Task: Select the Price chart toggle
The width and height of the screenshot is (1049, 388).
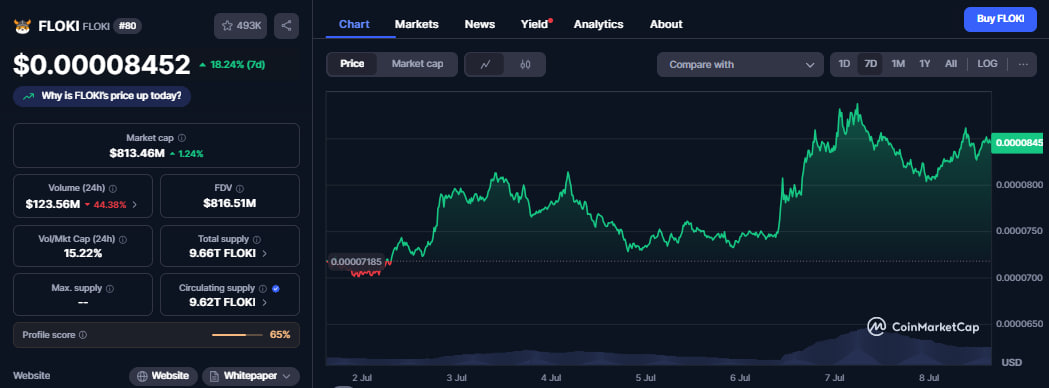Action: pyautogui.click(x=352, y=64)
